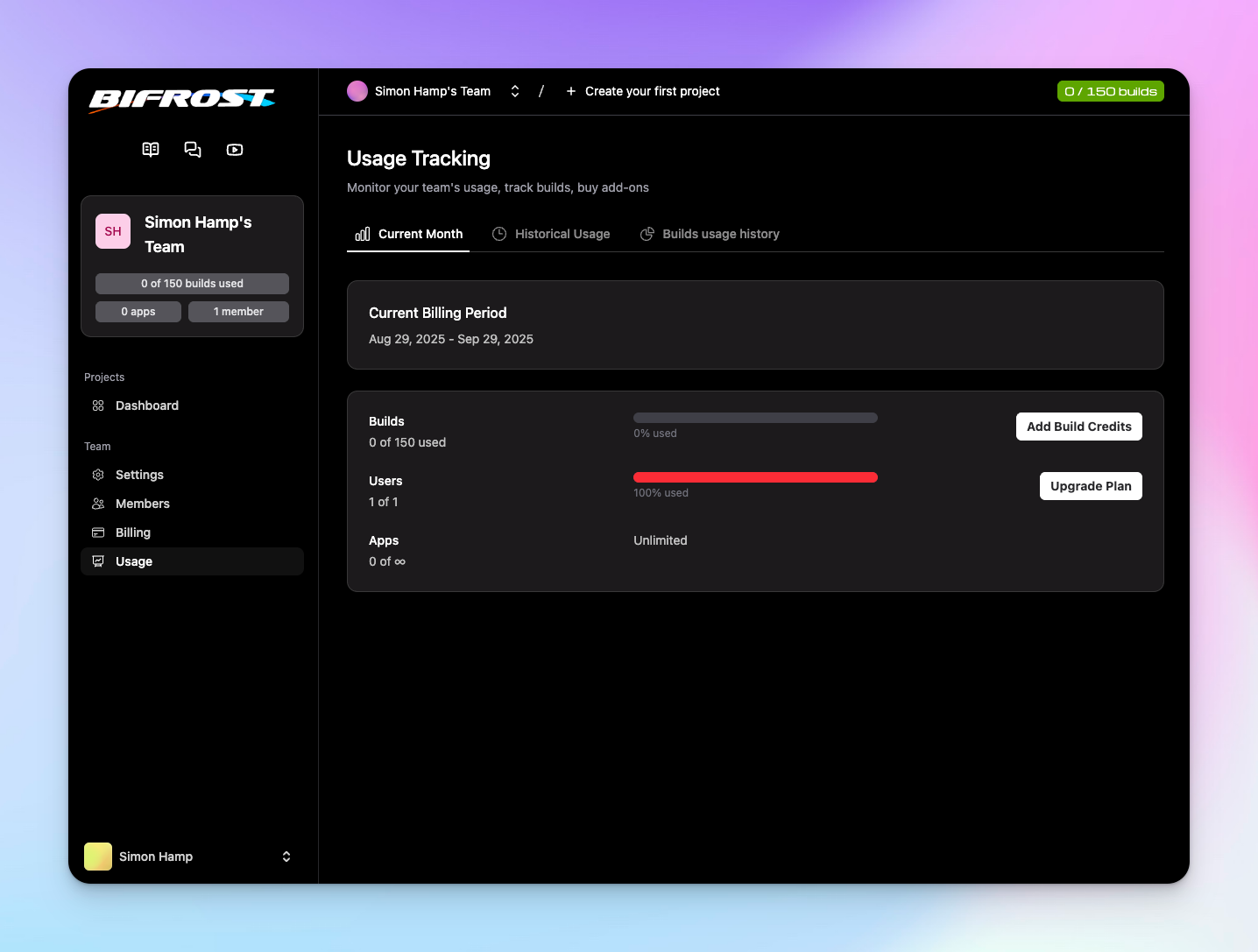1258x952 pixels.
Task: Click the chat bubbles icon
Action: pyautogui.click(x=193, y=150)
